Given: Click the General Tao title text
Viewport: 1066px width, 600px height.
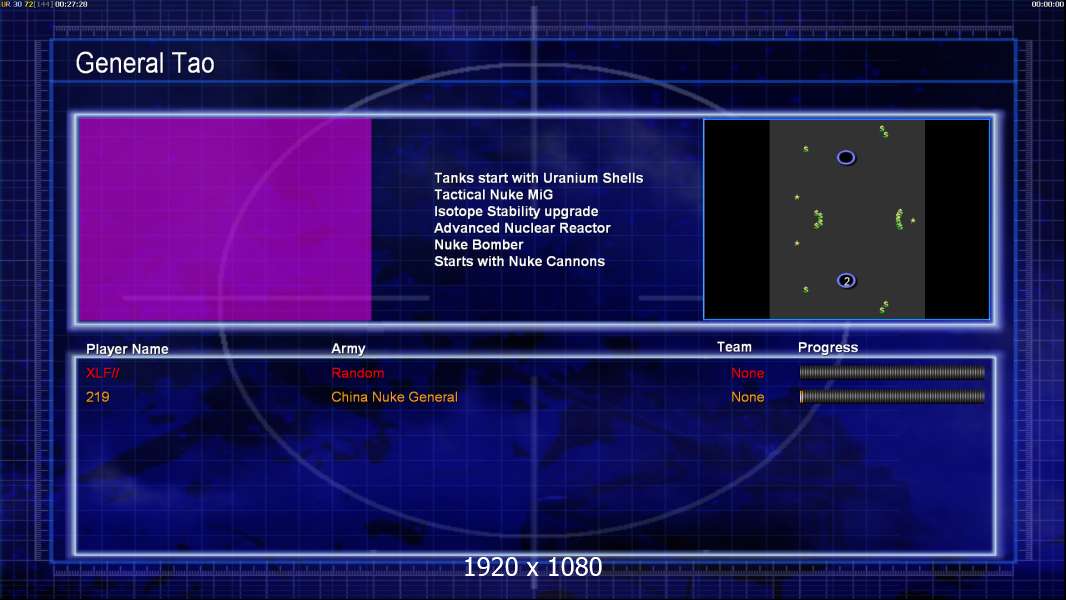Looking at the screenshot, I should [x=145, y=63].
